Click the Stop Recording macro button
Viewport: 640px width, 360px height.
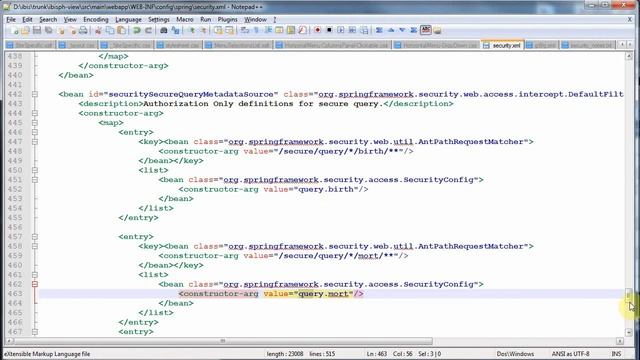(x=329, y=30)
